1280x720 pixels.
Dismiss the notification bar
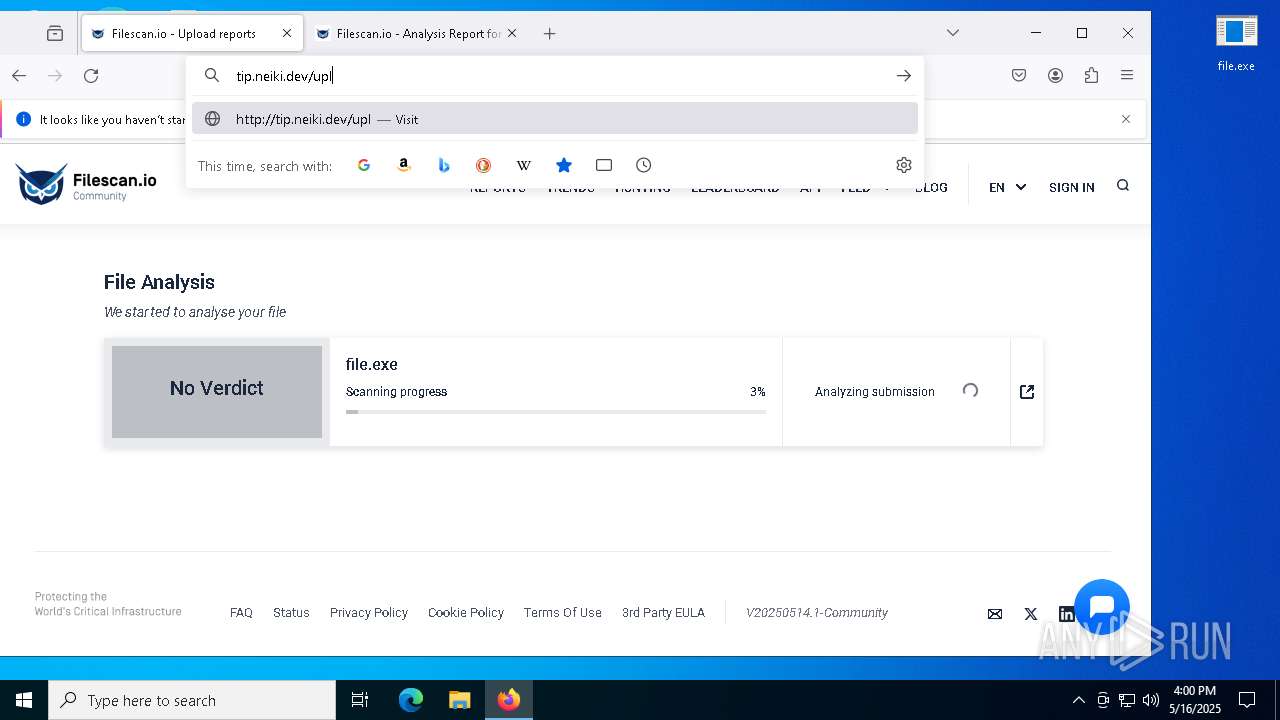[1126, 119]
